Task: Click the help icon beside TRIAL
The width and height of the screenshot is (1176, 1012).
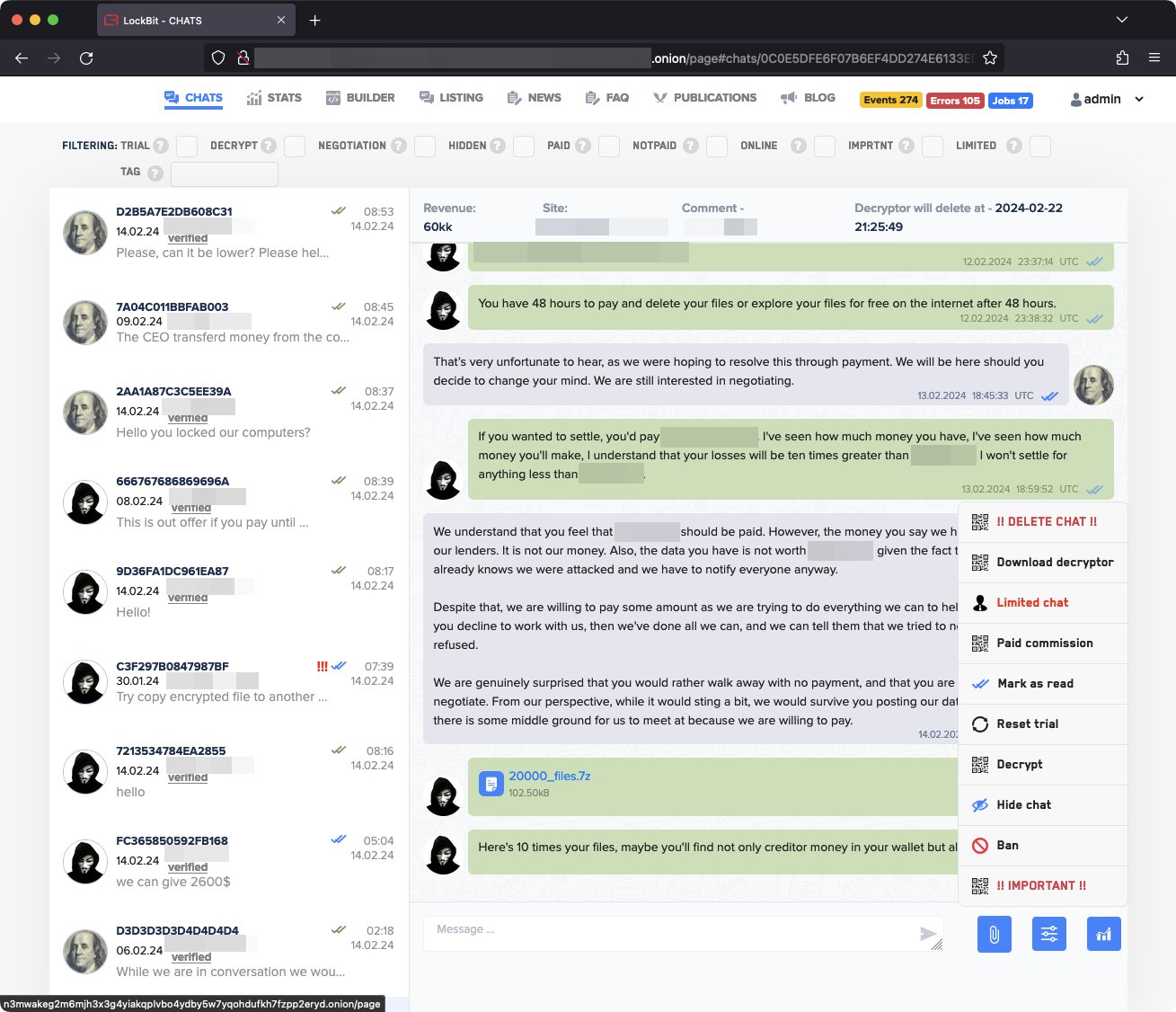Action: [x=161, y=146]
